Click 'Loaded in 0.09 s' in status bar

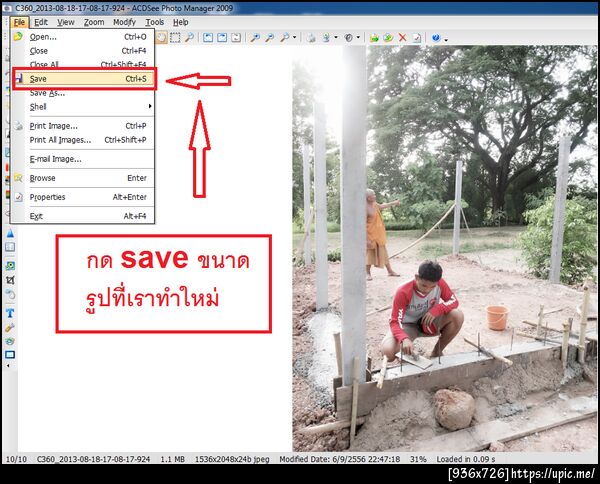pos(466,459)
